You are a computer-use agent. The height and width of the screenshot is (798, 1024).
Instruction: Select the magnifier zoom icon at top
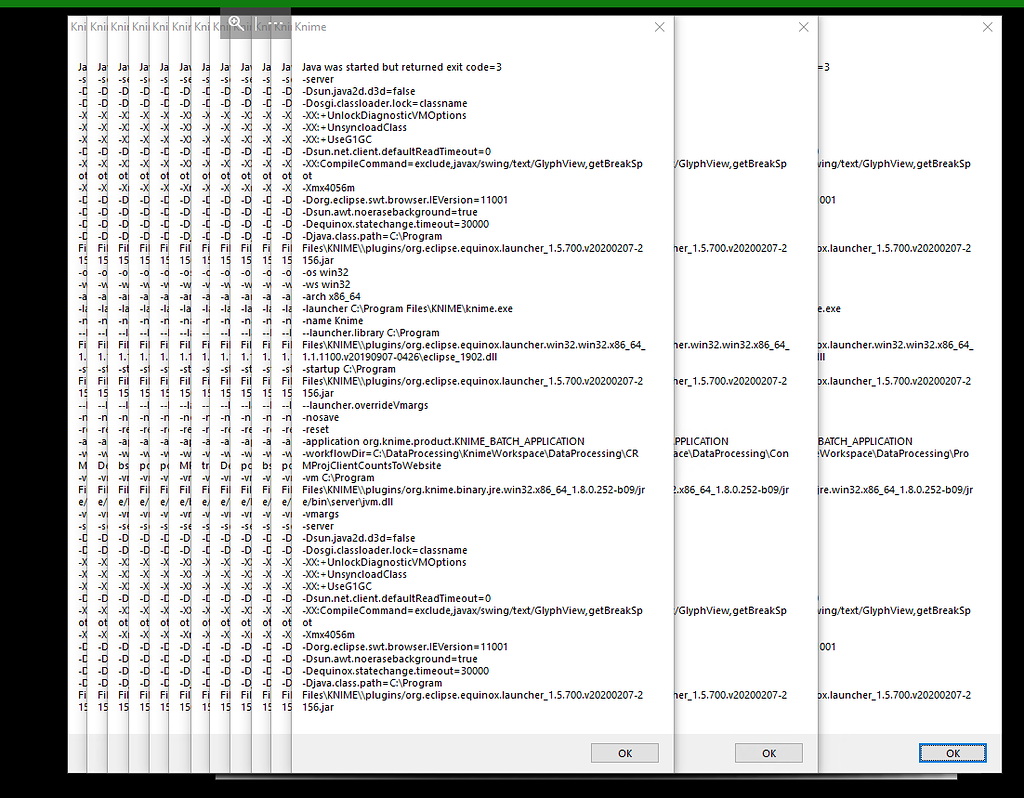coord(236,22)
